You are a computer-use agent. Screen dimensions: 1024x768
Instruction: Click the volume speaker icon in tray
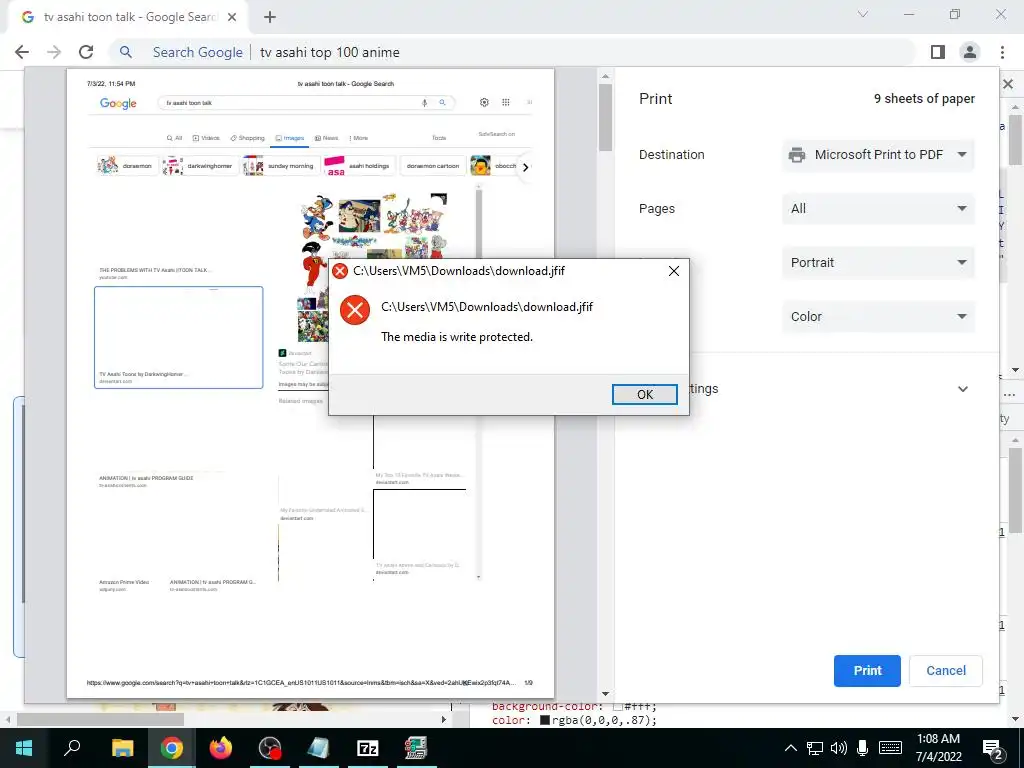pos(839,748)
